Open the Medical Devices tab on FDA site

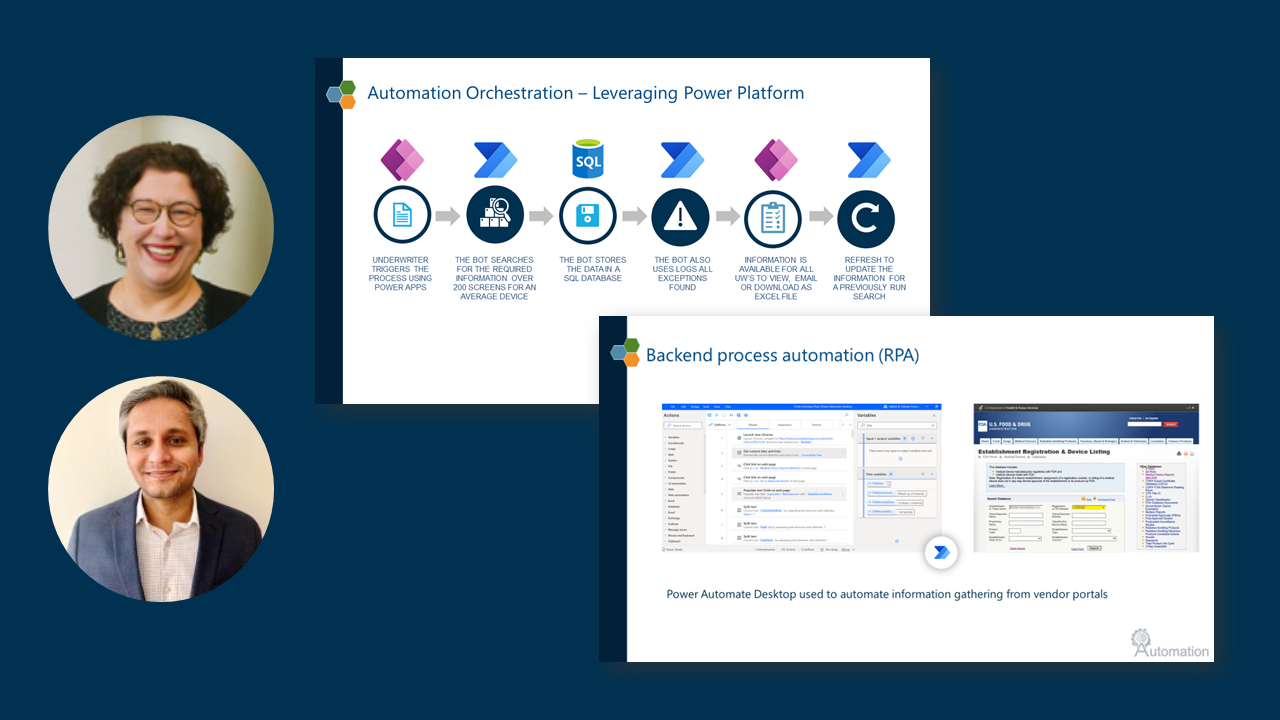tap(1025, 440)
